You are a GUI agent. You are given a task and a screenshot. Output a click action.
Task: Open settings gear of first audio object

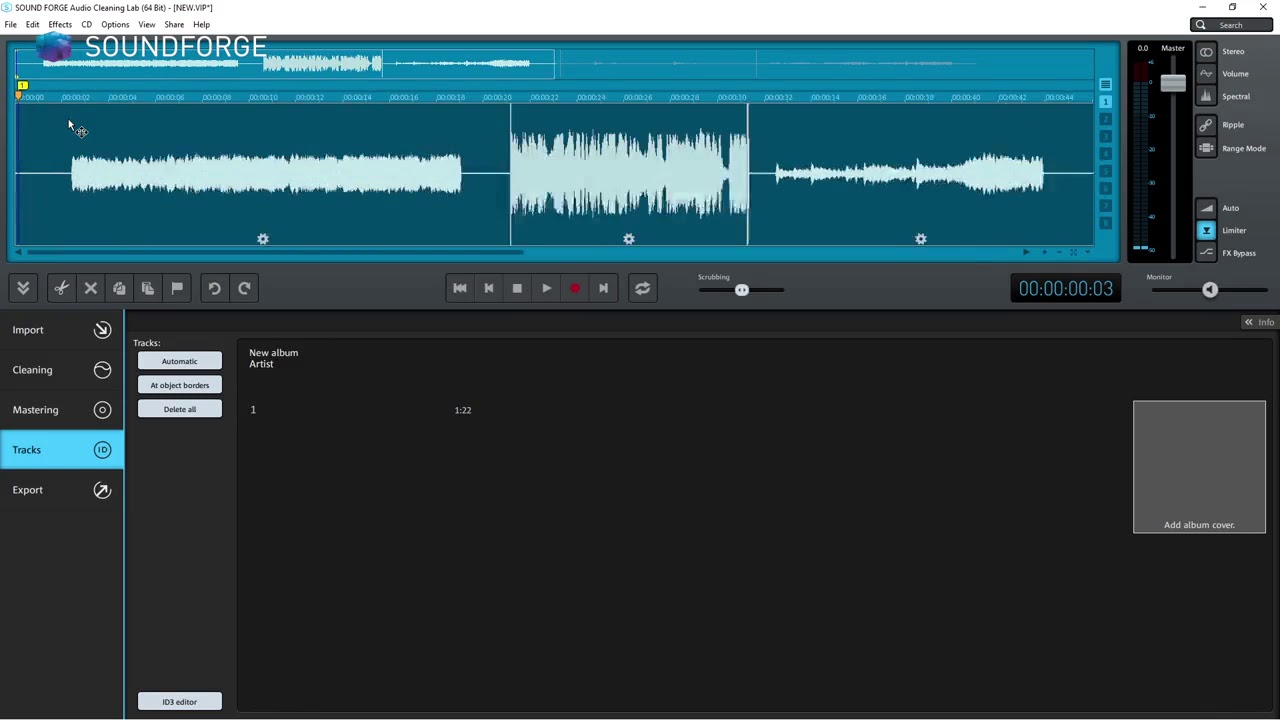(x=263, y=239)
